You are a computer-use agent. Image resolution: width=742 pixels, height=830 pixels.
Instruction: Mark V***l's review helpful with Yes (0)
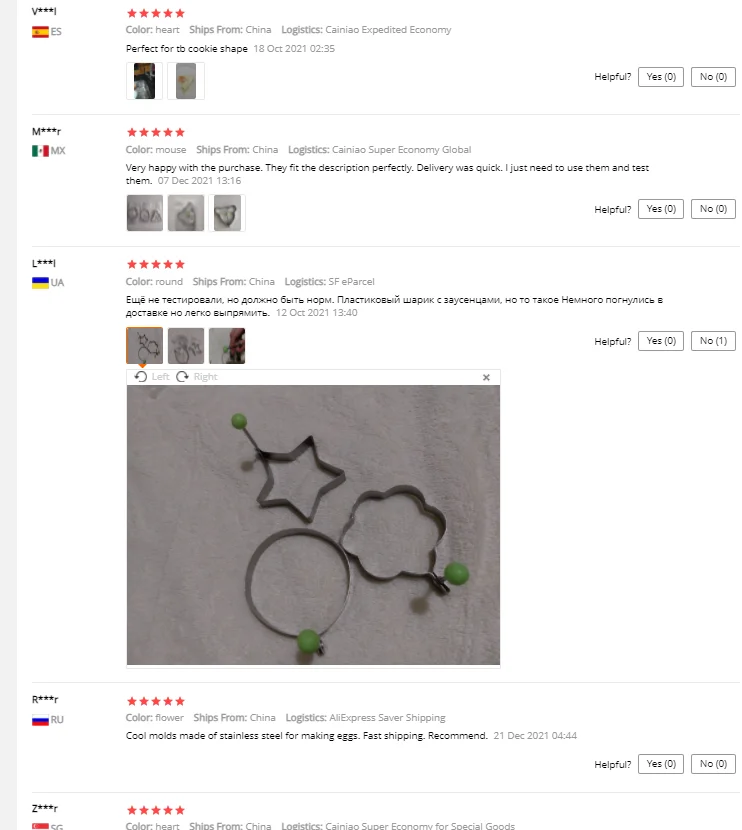click(660, 77)
